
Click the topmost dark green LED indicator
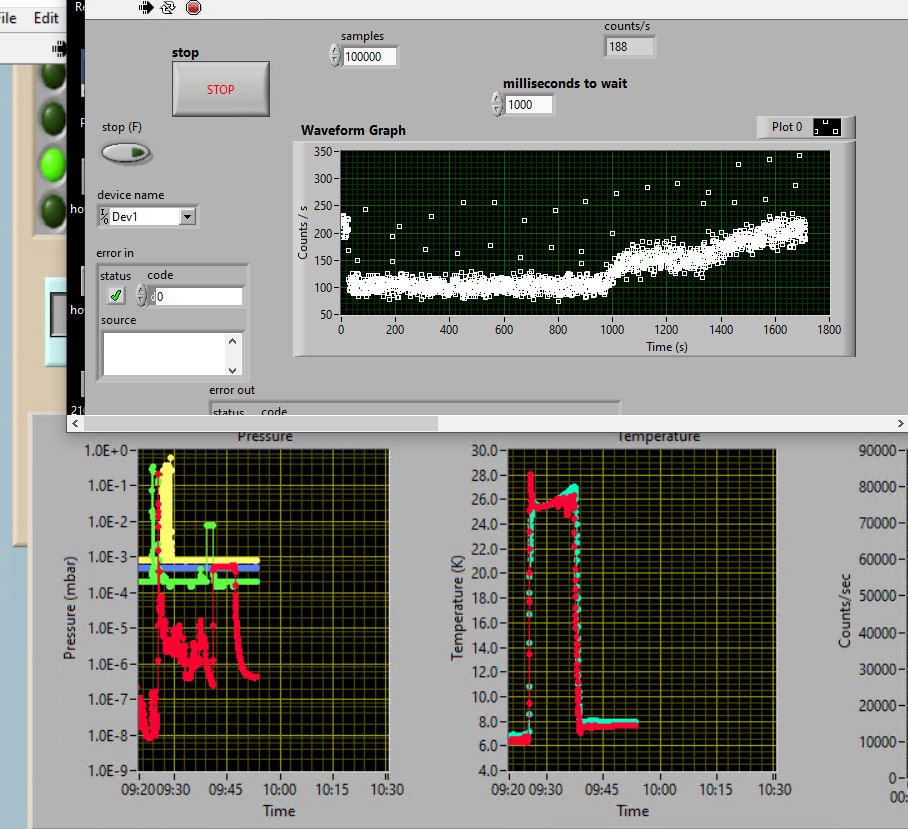tap(52, 75)
